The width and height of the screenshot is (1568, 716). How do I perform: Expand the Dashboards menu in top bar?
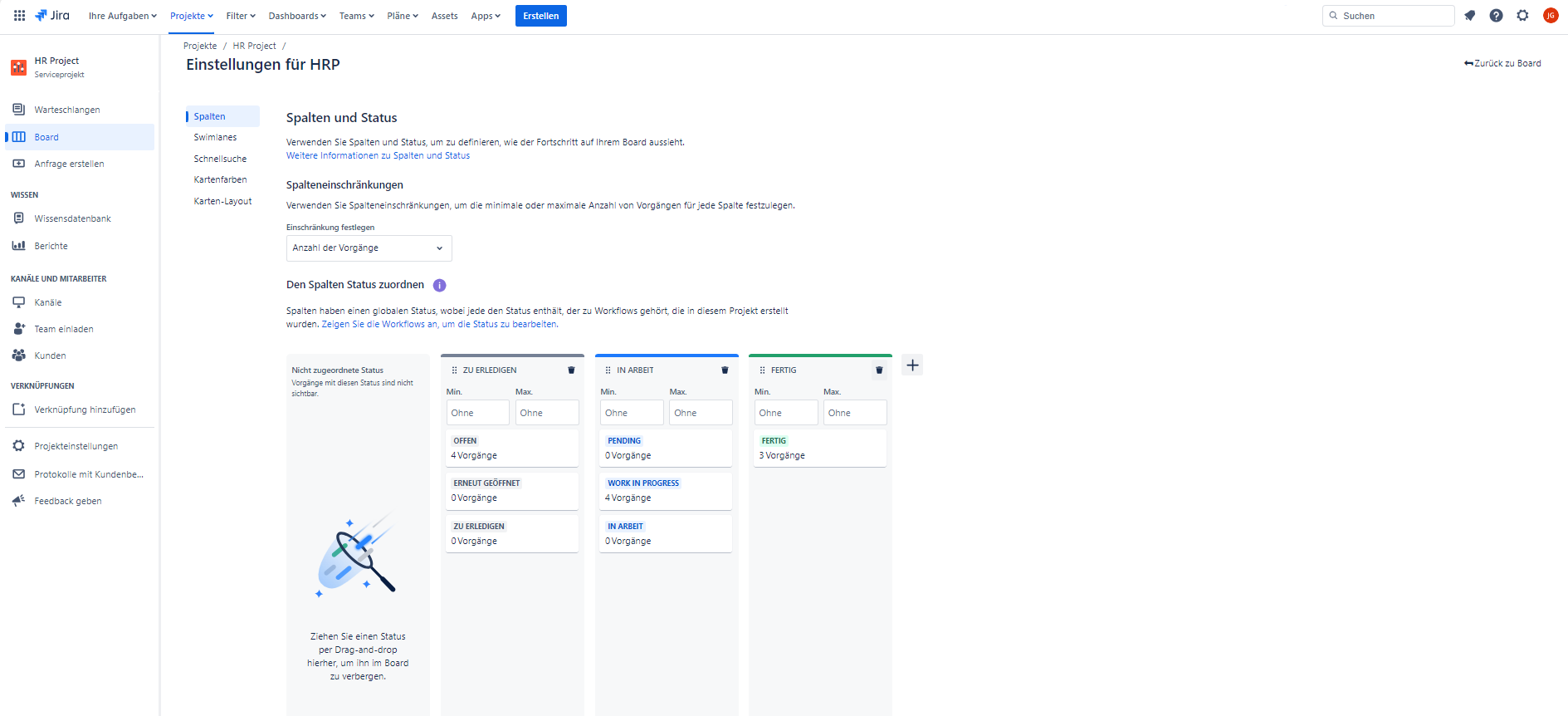pos(296,16)
